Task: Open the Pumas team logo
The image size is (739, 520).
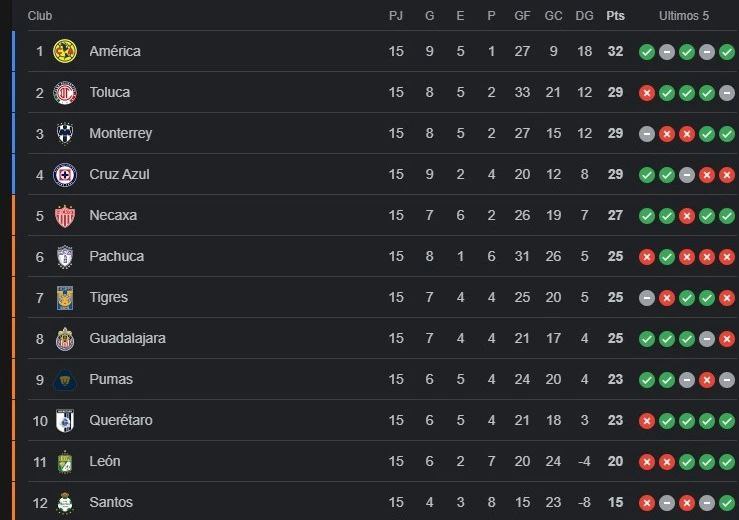Action: (x=65, y=380)
